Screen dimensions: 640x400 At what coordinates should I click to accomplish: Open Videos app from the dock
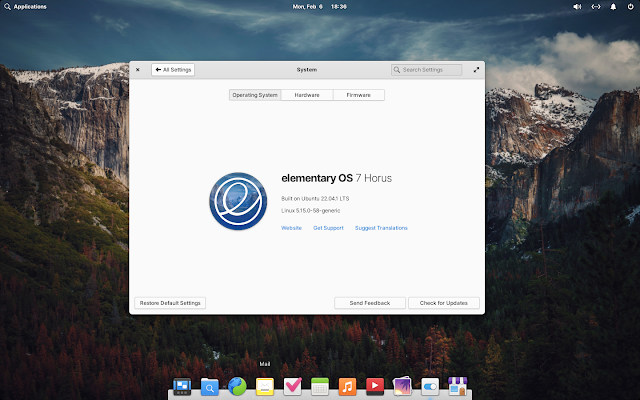click(x=375, y=386)
